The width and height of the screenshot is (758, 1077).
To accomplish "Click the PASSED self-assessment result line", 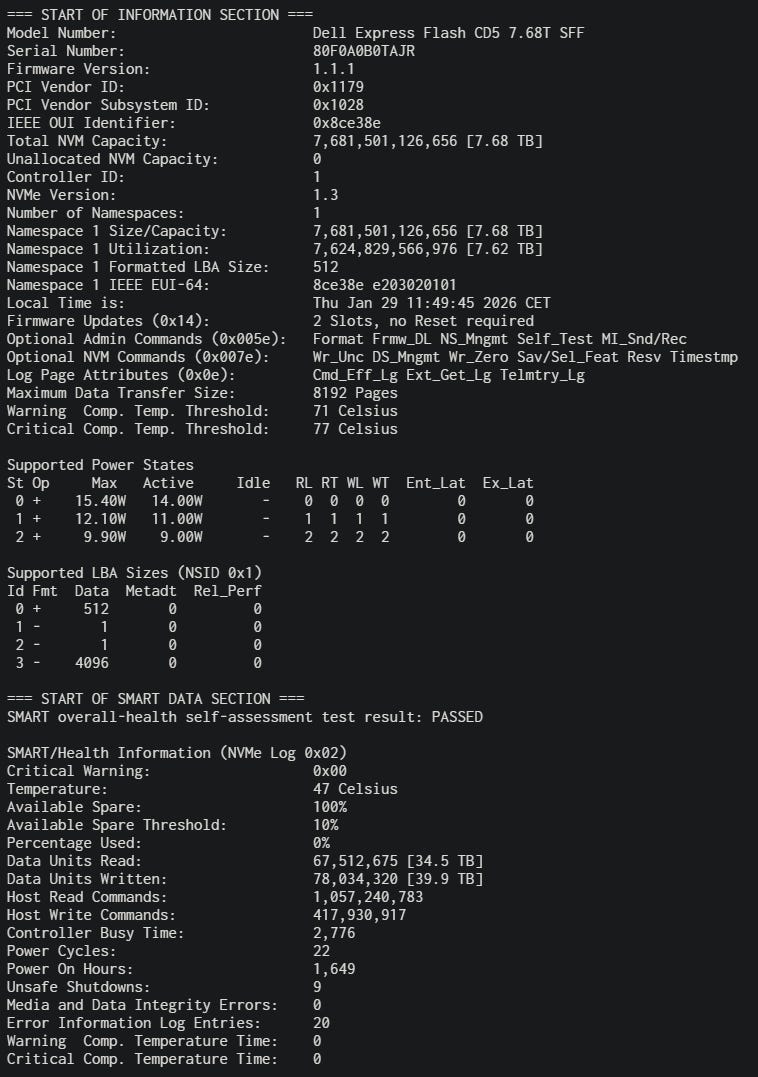I will tap(244, 717).
